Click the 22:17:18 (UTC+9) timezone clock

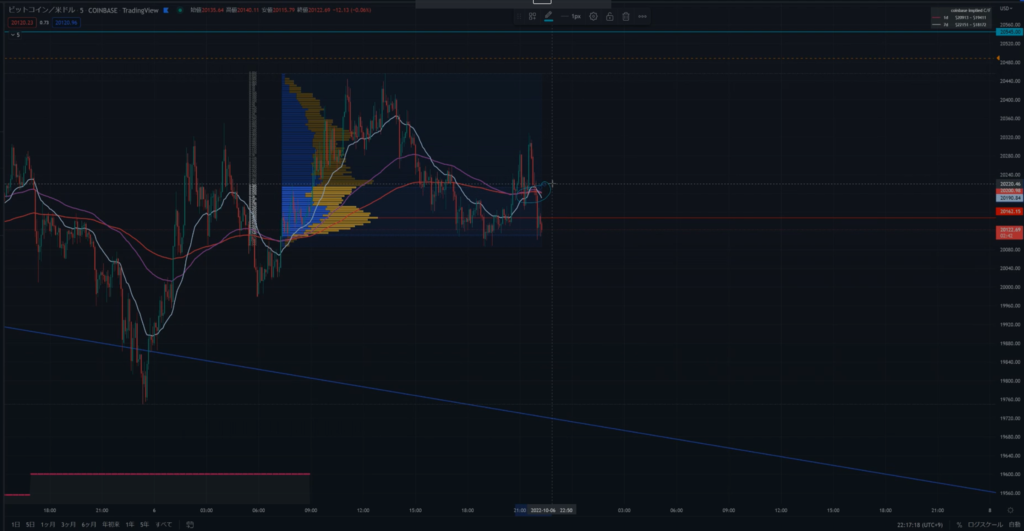(920, 524)
